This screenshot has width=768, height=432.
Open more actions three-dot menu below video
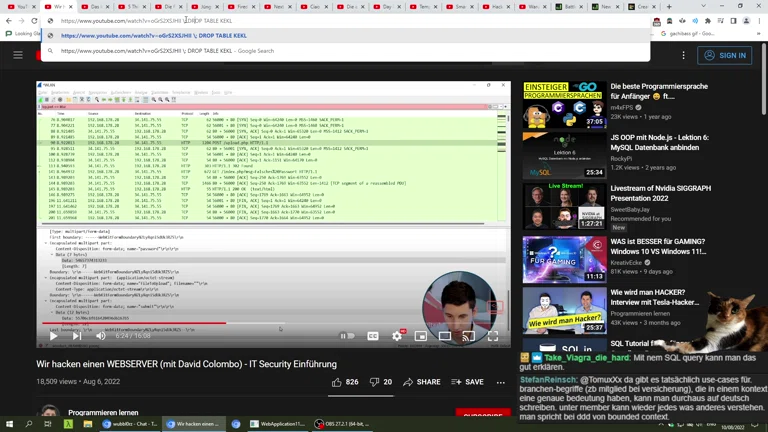[x=501, y=382]
